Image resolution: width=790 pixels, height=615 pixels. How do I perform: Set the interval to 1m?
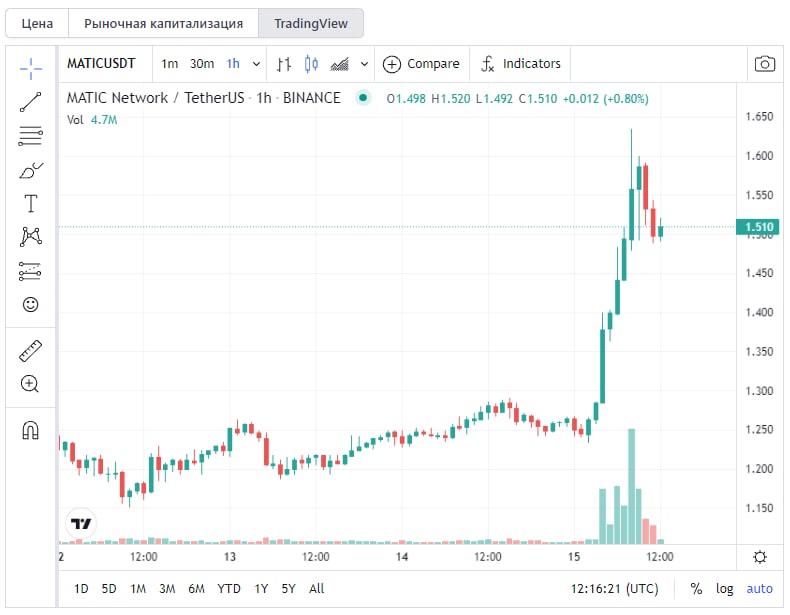(169, 64)
